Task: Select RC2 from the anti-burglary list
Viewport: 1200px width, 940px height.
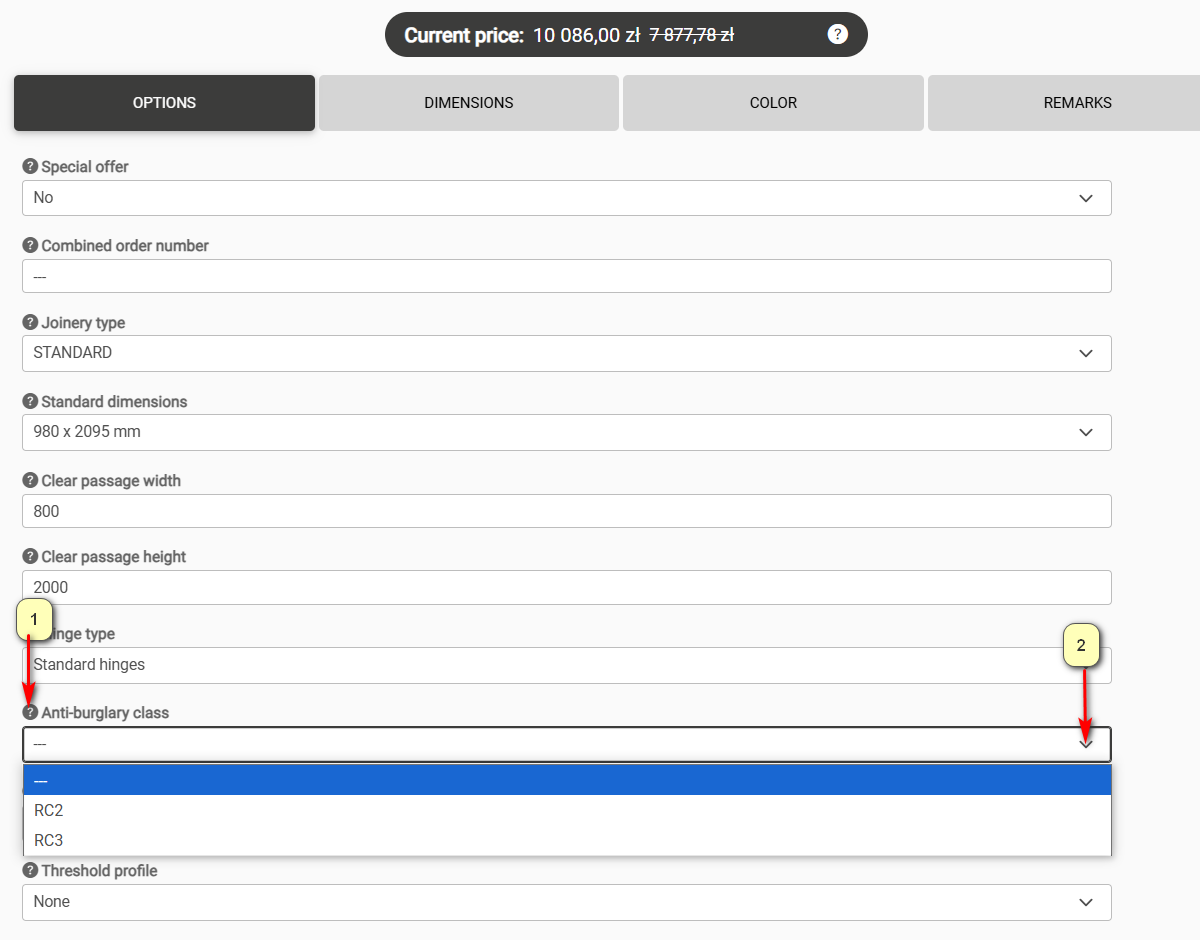Action: coord(49,810)
